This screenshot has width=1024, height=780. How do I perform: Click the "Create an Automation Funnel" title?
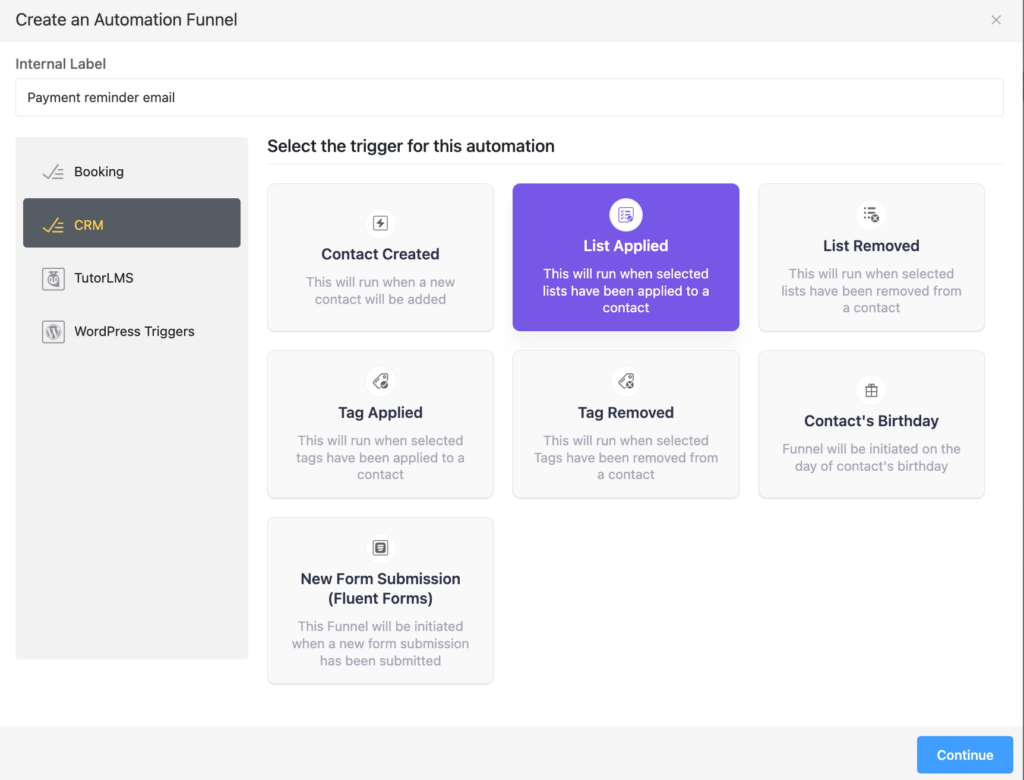click(x=126, y=20)
